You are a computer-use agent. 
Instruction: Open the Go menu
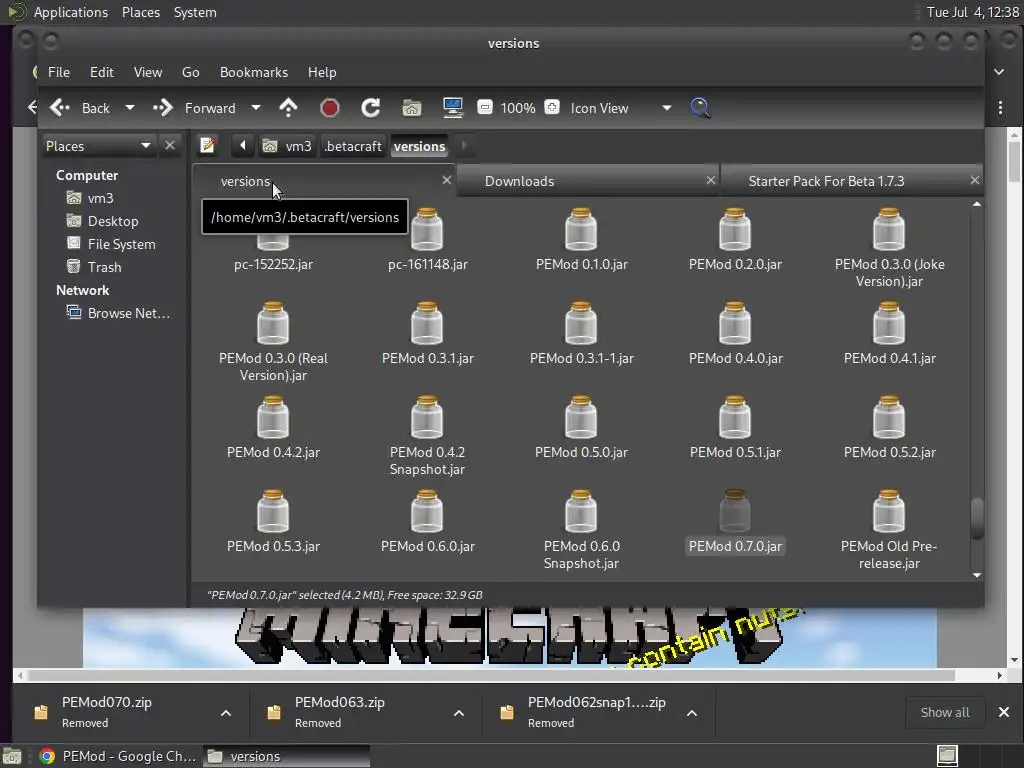pos(191,72)
